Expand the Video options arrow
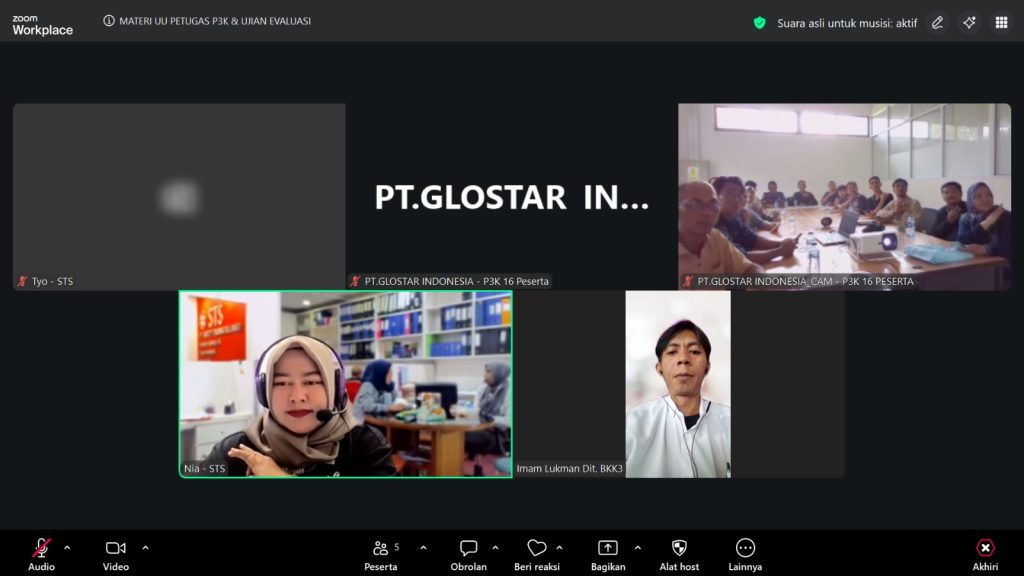Viewport: 1024px width, 576px height. [145, 548]
